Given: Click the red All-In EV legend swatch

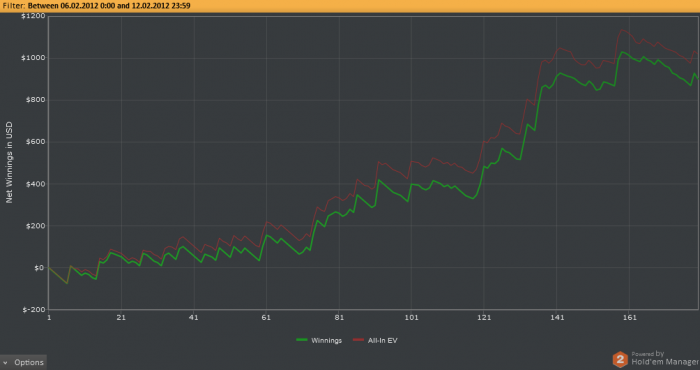Looking at the screenshot, I should tap(358, 340).
